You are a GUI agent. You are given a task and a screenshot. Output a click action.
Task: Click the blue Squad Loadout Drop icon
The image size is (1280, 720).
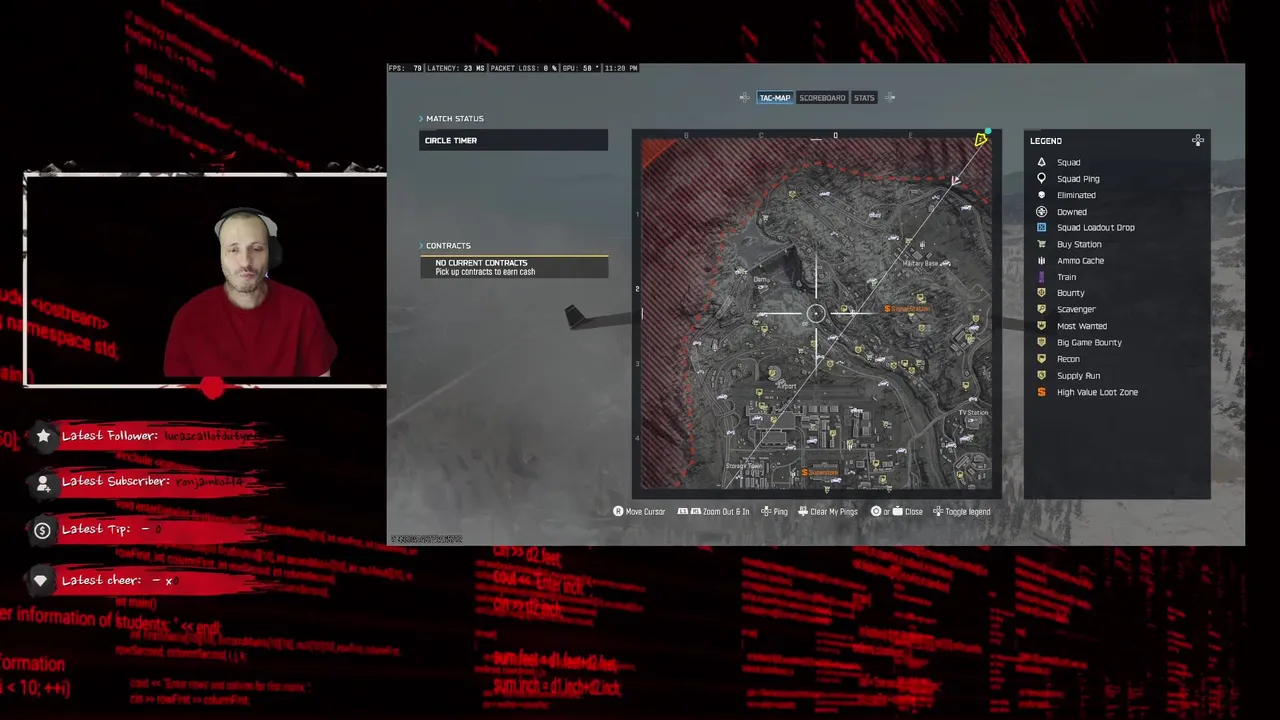[x=1041, y=227]
